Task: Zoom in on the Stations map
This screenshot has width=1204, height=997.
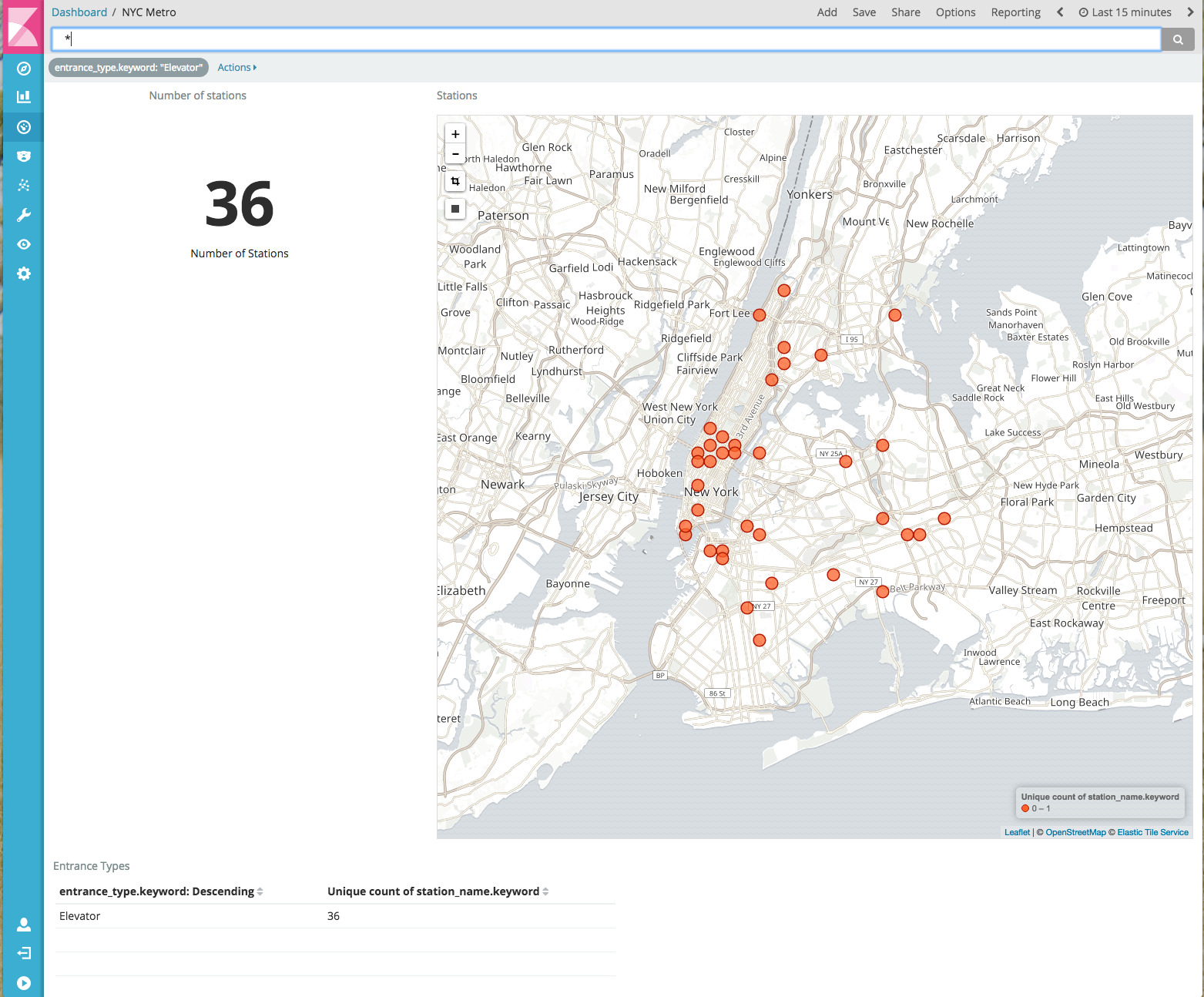Action: pos(455,134)
